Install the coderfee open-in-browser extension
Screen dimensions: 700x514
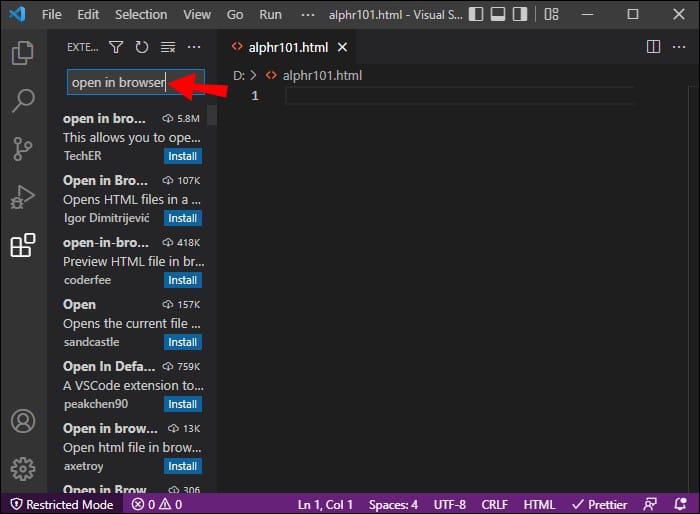(x=182, y=280)
